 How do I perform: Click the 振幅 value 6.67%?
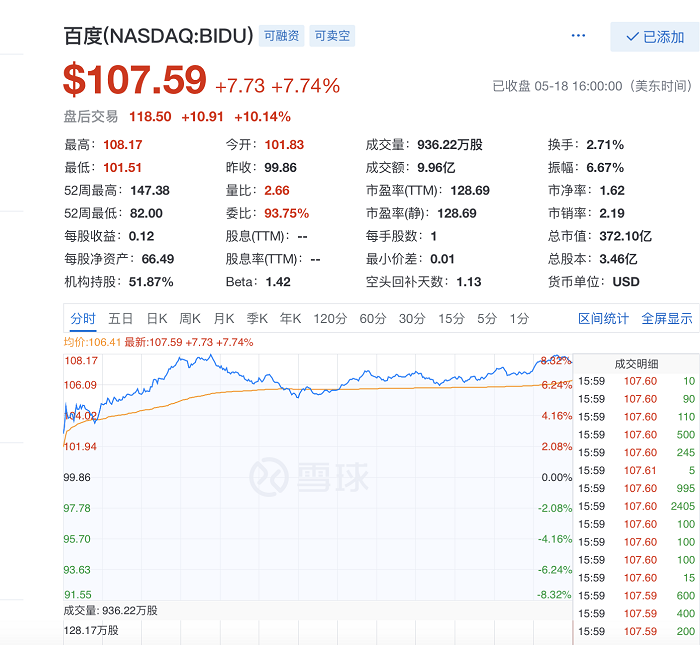pyautogui.click(x=605, y=168)
